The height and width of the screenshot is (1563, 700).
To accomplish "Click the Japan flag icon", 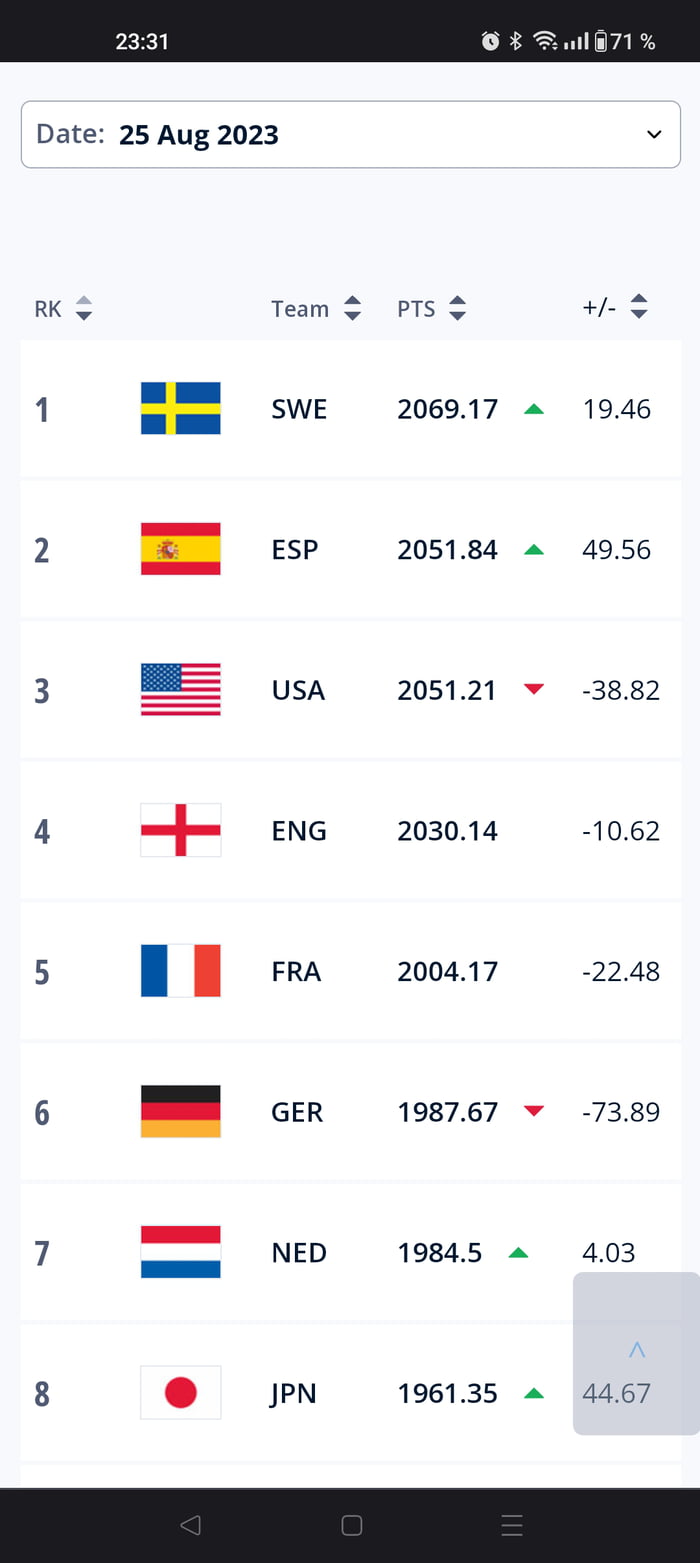I will (181, 1393).
